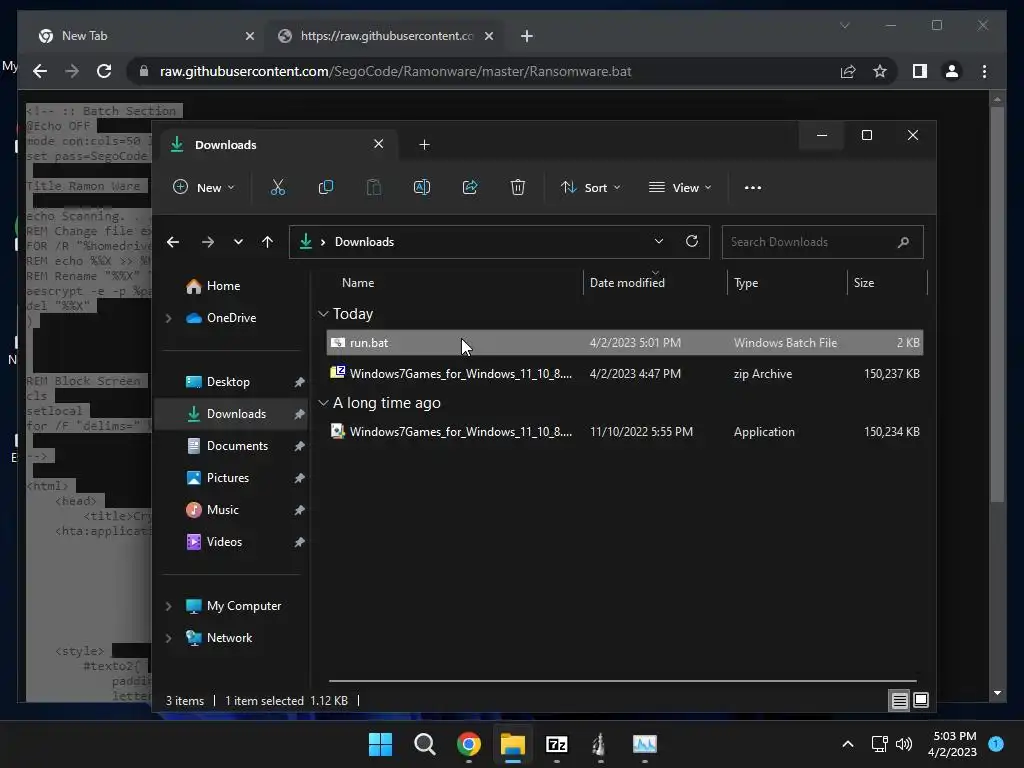This screenshot has height=768, width=1024.
Task: Click the Cut scissors icon in Explorer toolbar
Action: tap(278, 187)
